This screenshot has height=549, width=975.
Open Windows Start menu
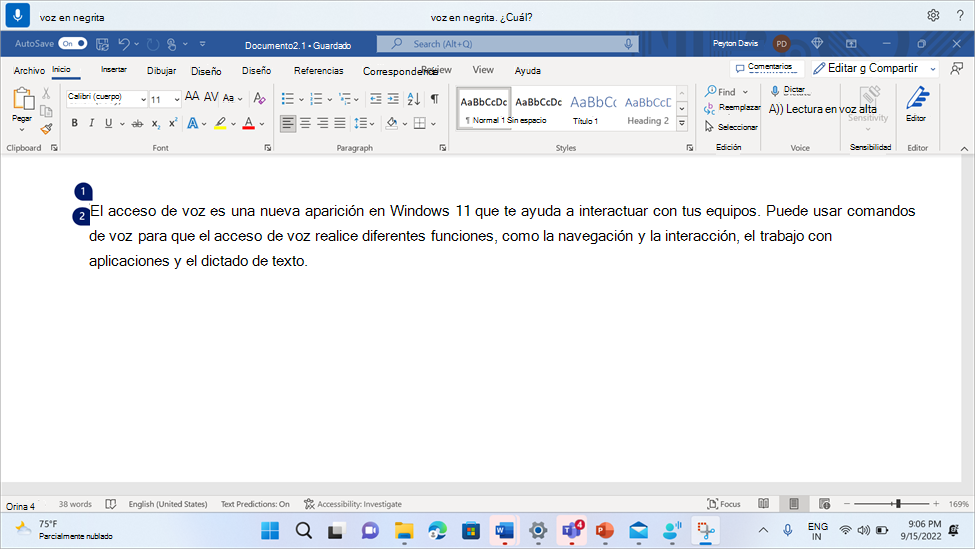coord(270,530)
